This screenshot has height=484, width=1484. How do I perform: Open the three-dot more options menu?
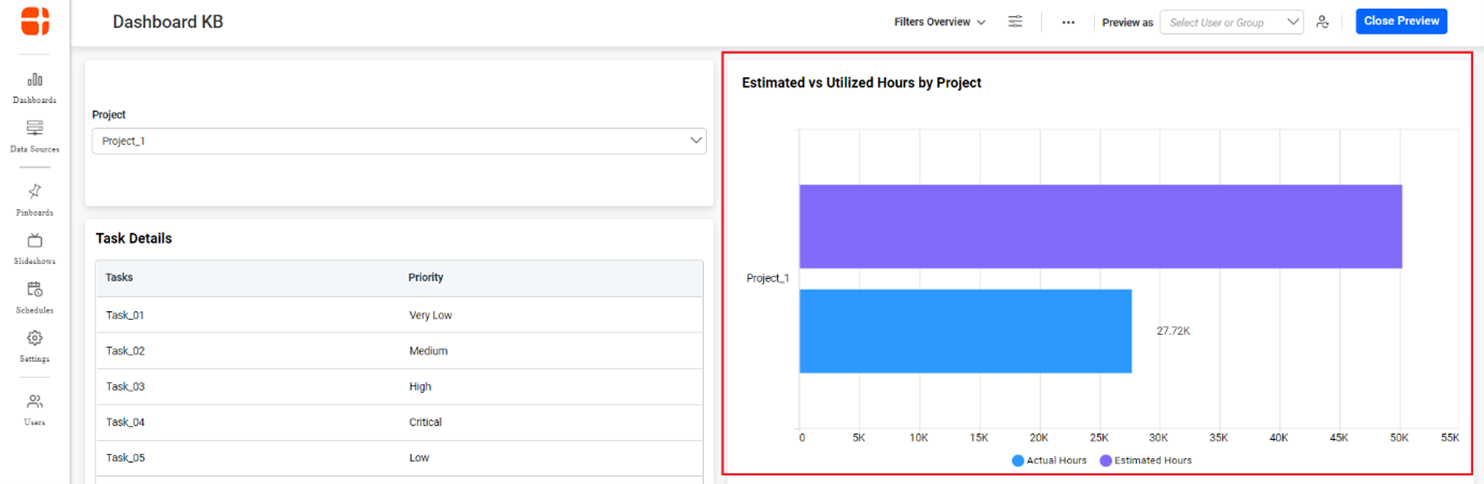(1068, 22)
